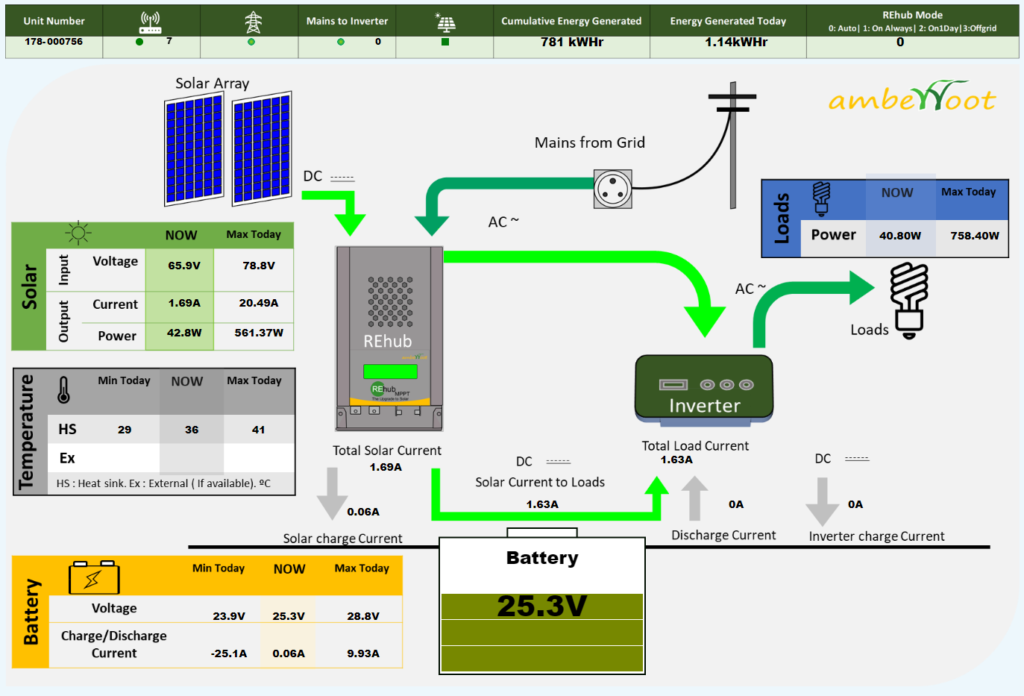Viewport: 1024px width, 696px height.
Task: Click the green Inverter device
Action: click(704, 390)
